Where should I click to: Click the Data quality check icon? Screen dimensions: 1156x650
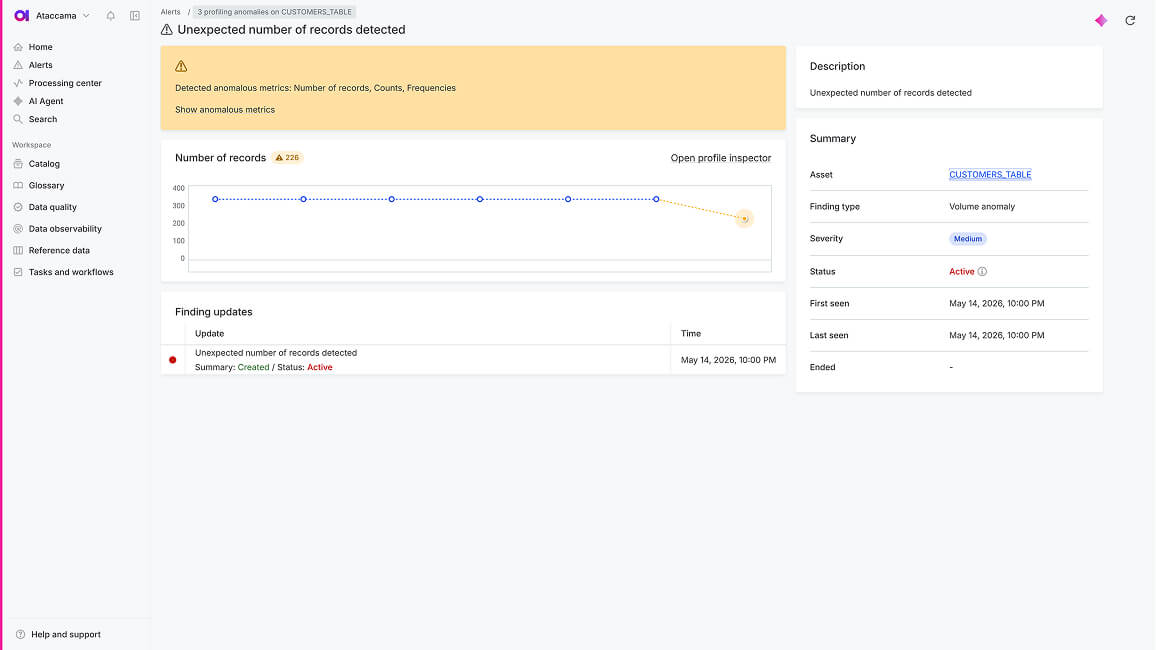pos(18,207)
